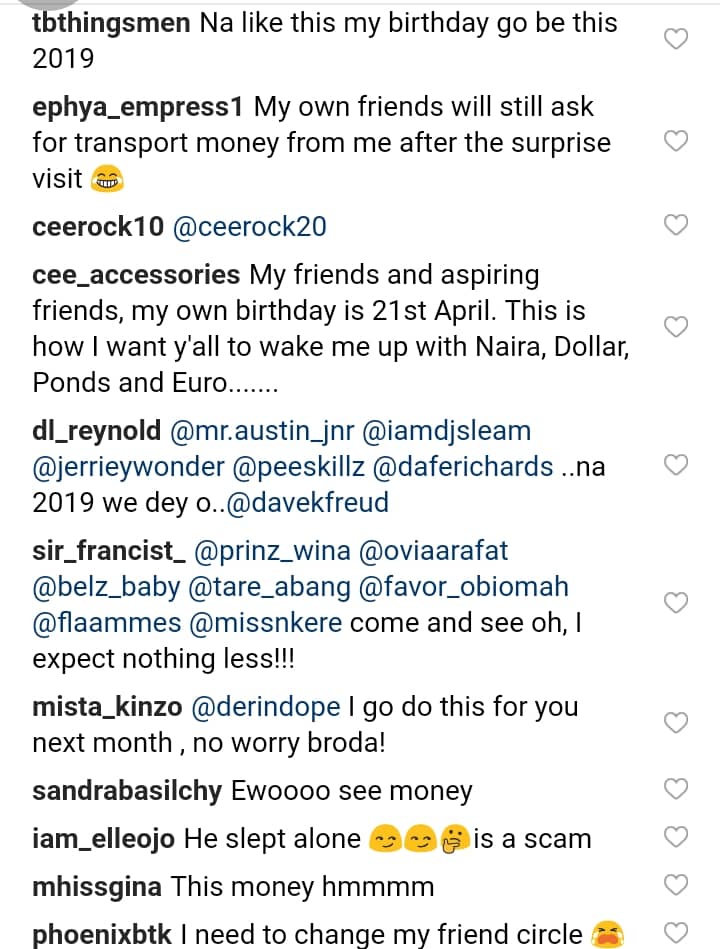Screen dimensions: 720x949
Task: Heart sandrabasilchy's "see money" comment
Action: (677, 789)
